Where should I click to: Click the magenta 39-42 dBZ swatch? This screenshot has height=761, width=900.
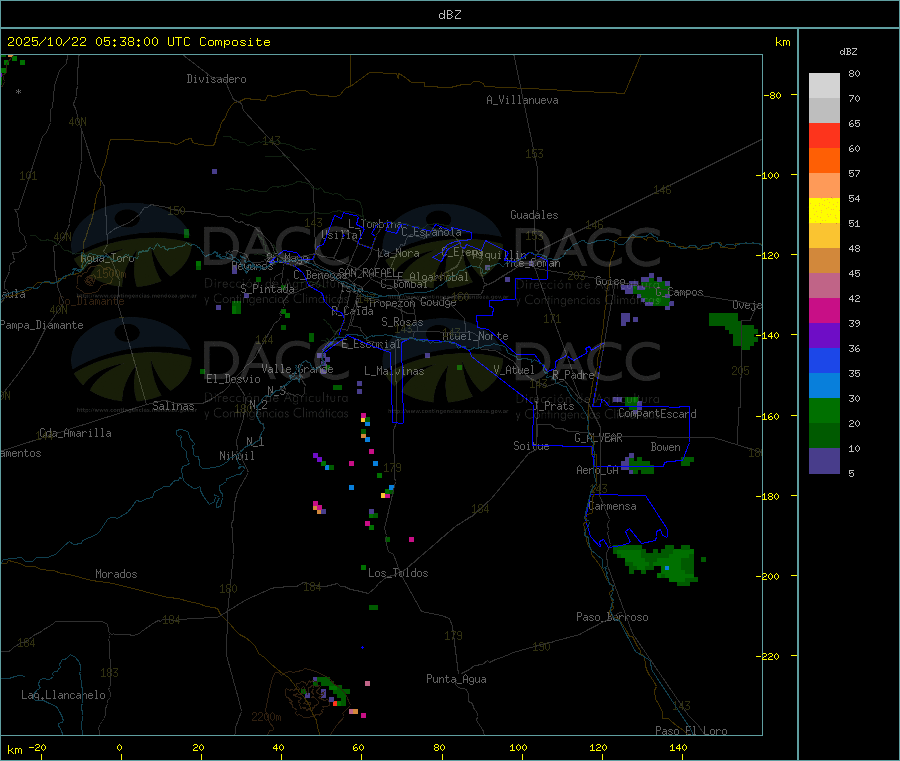[824, 310]
